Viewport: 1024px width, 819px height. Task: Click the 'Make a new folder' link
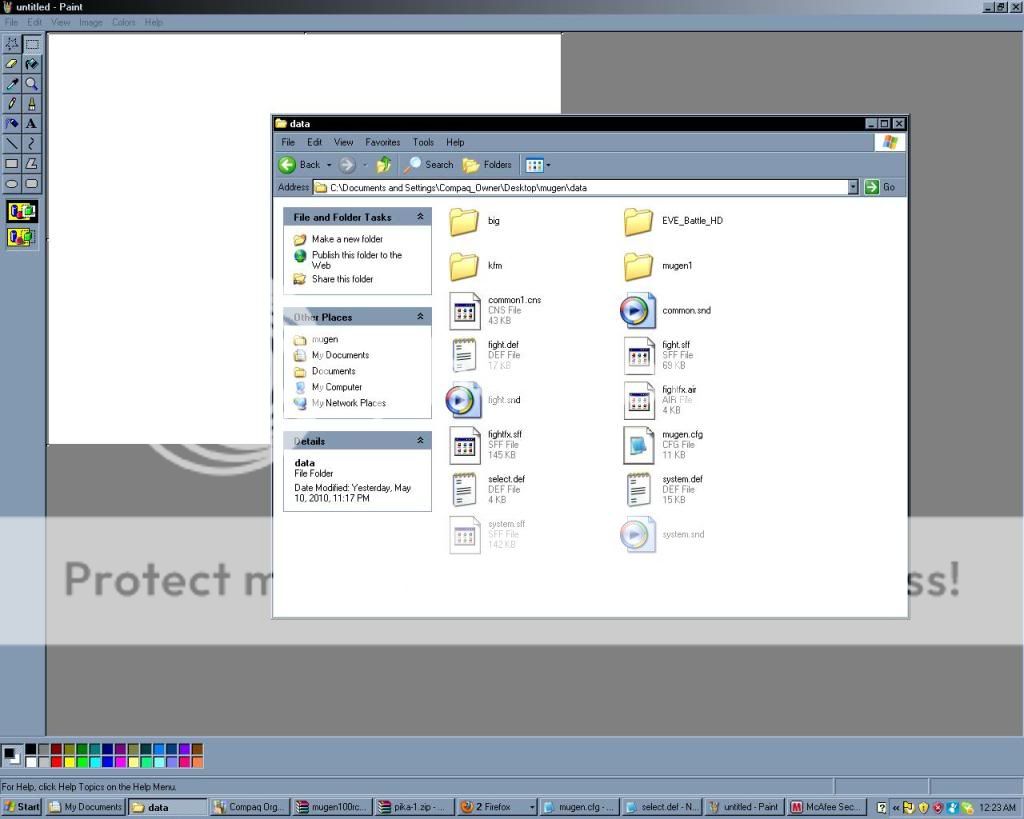coord(347,239)
